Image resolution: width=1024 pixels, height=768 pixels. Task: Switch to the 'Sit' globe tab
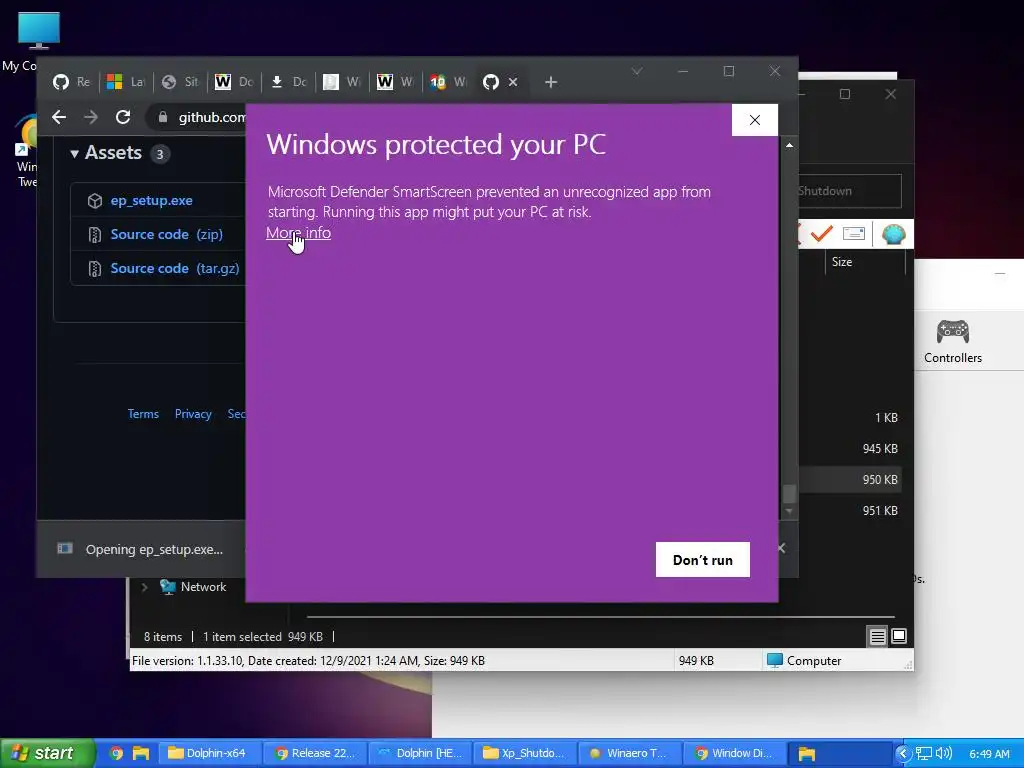180,82
